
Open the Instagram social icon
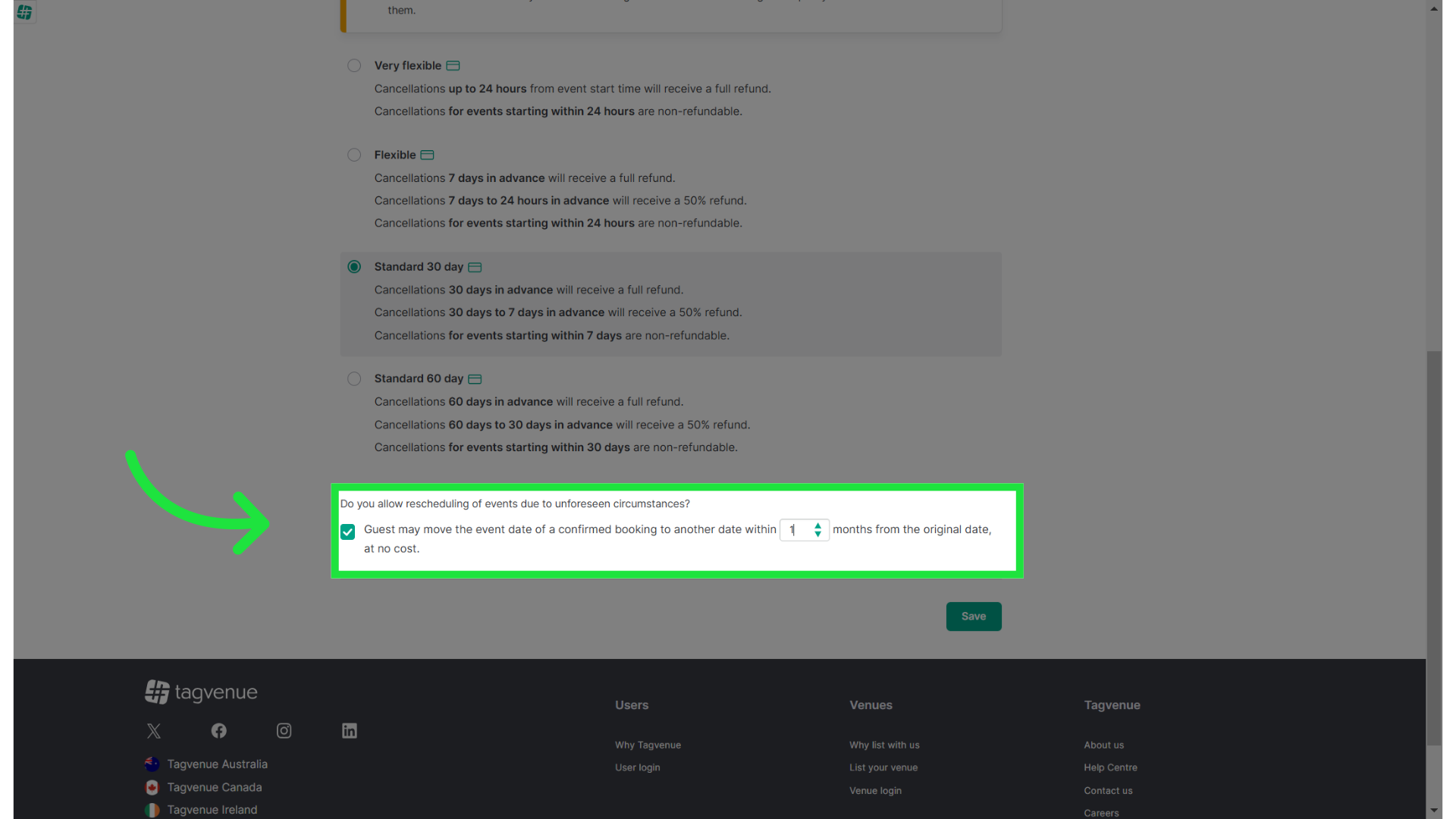coord(284,731)
